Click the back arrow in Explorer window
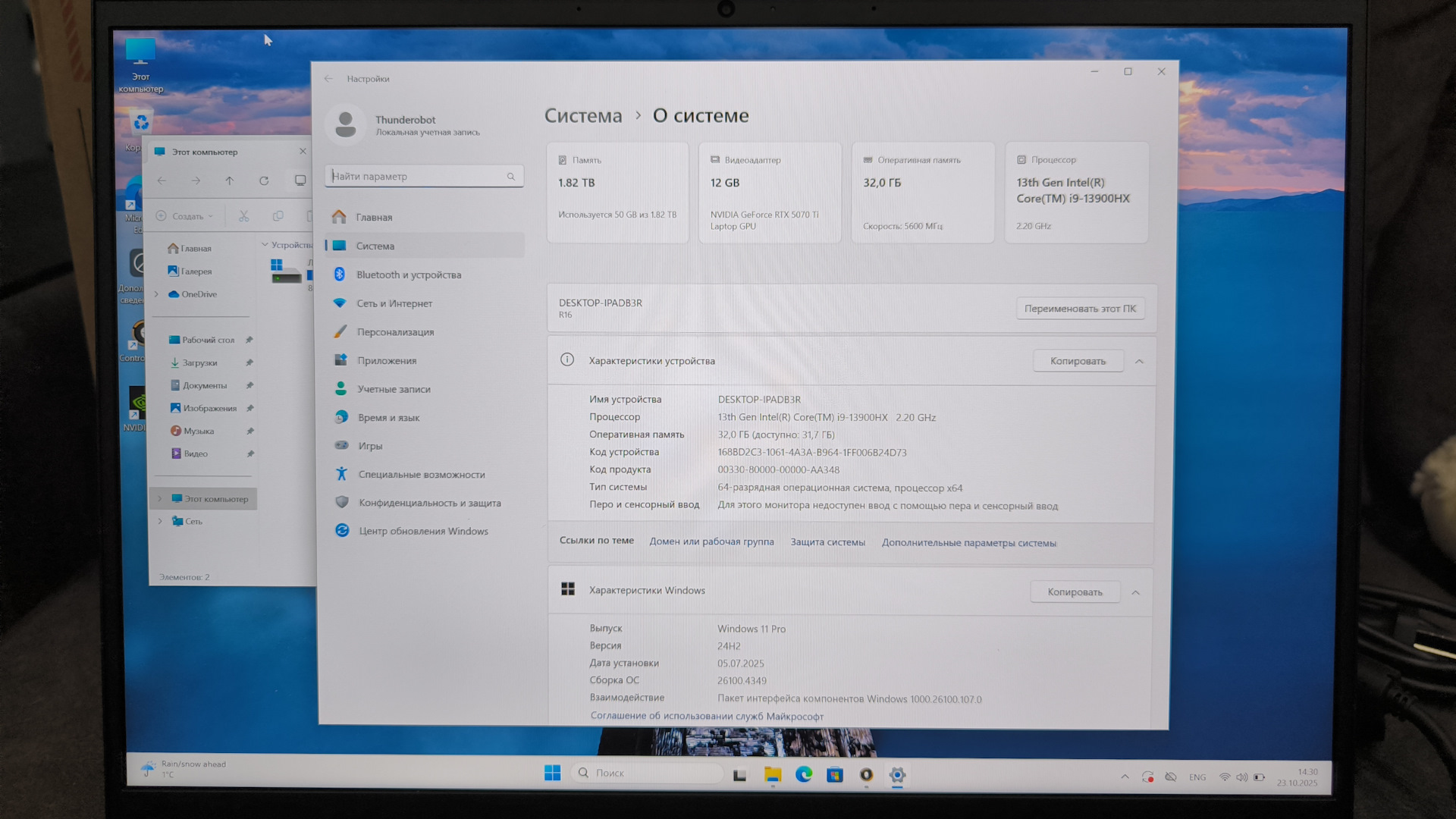Viewport: 1456px width, 819px height. coord(162,180)
